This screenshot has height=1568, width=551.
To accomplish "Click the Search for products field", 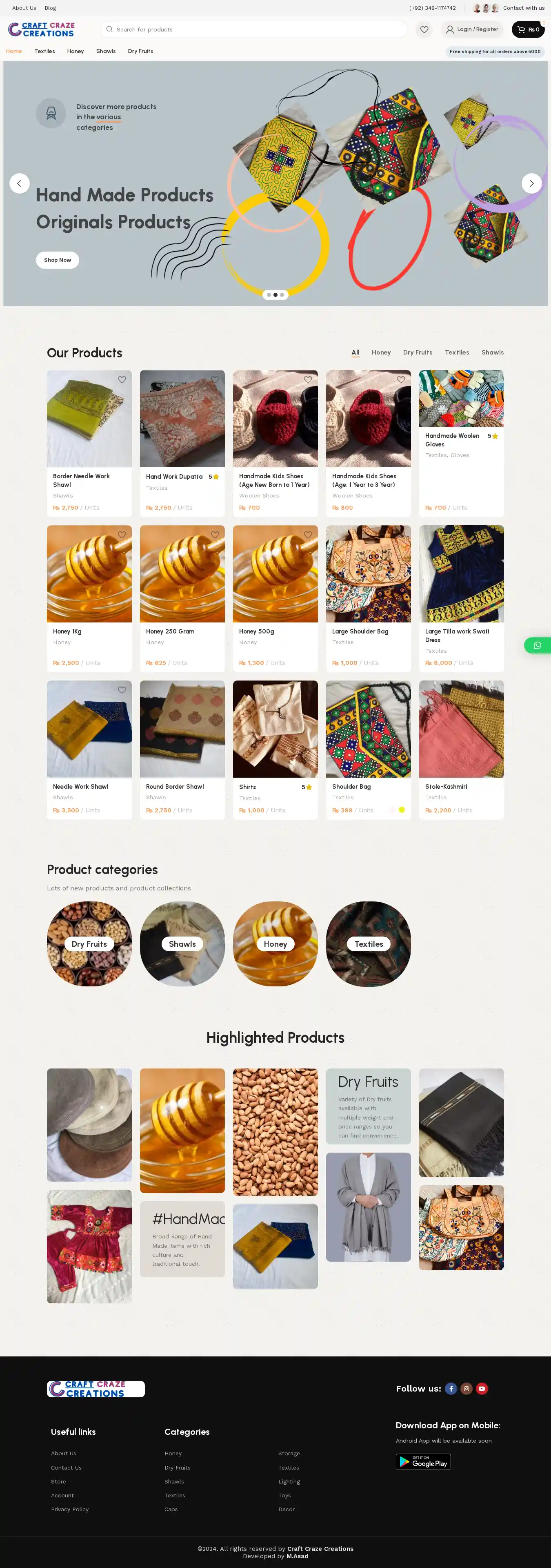I will 253,29.
